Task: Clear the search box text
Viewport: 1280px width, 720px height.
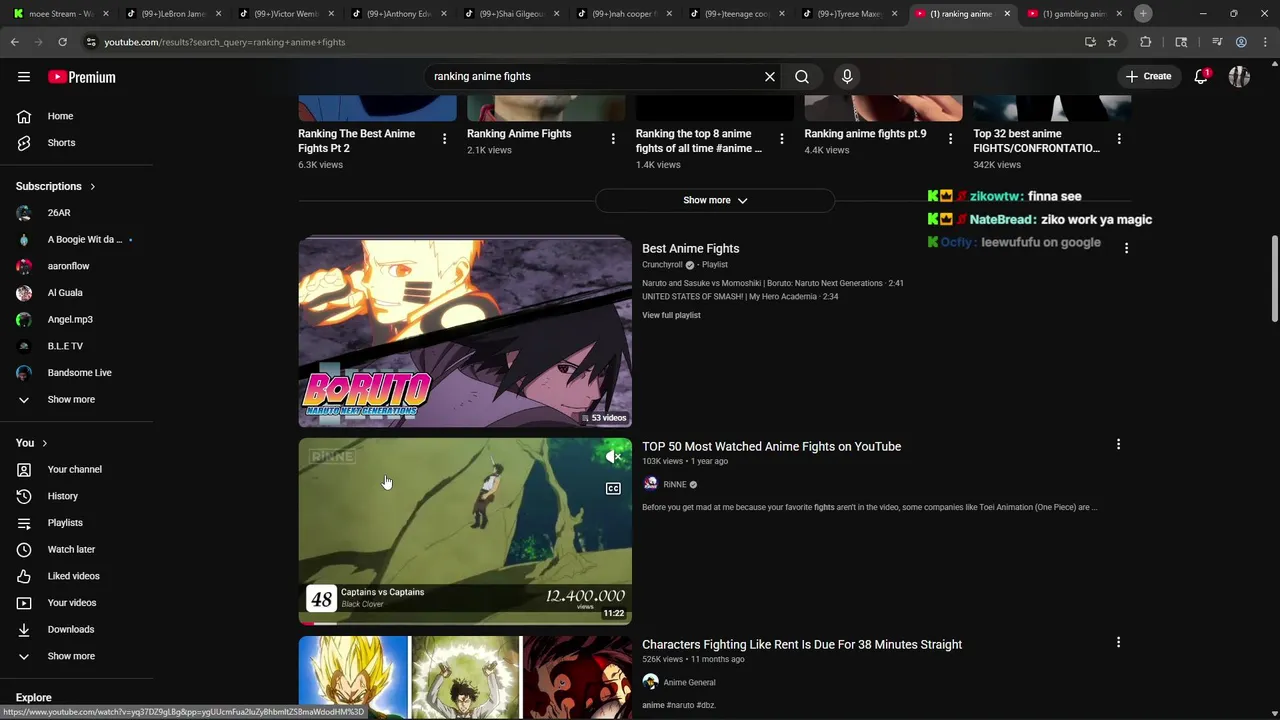Action: pyautogui.click(x=770, y=76)
